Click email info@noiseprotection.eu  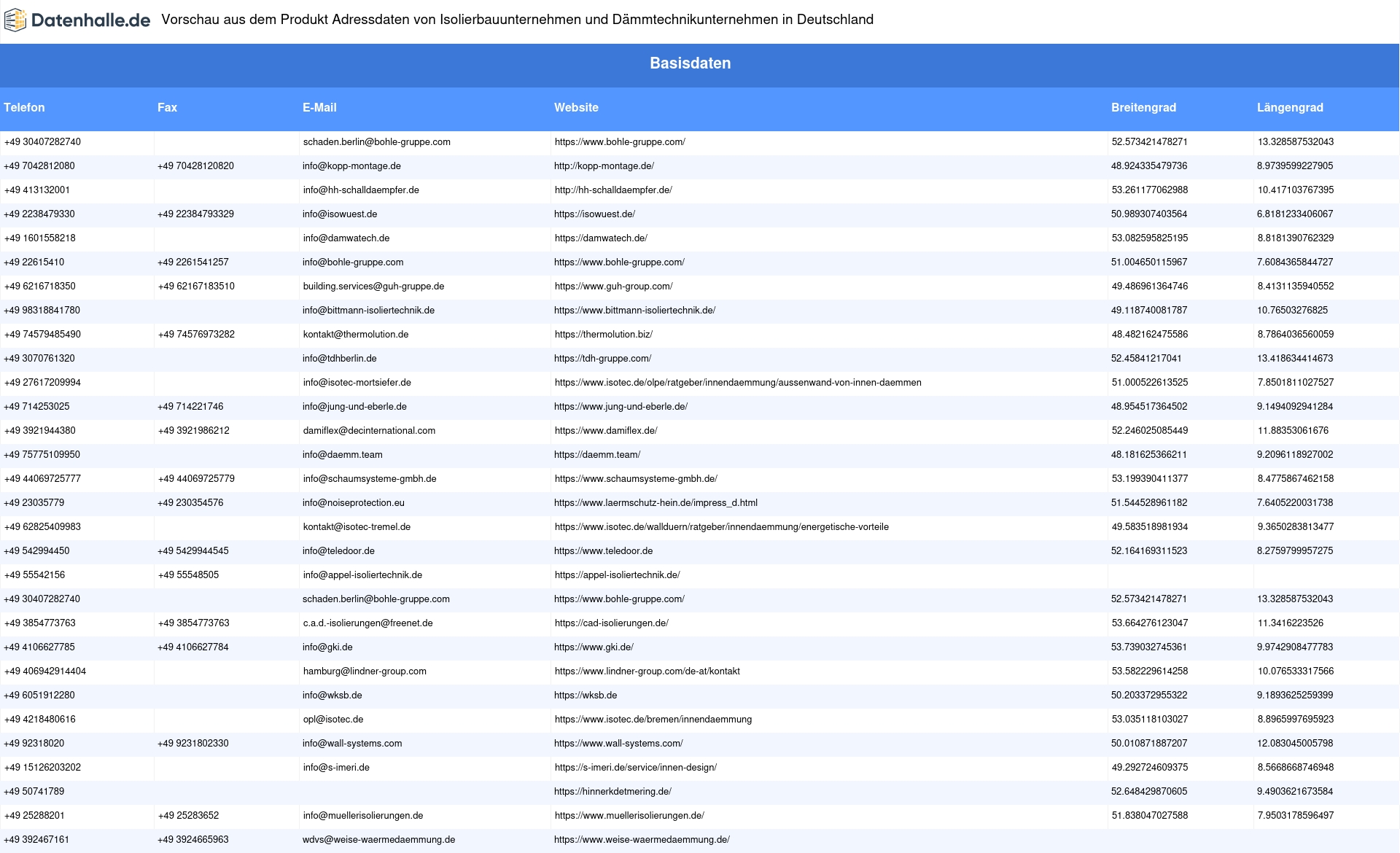(x=353, y=503)
